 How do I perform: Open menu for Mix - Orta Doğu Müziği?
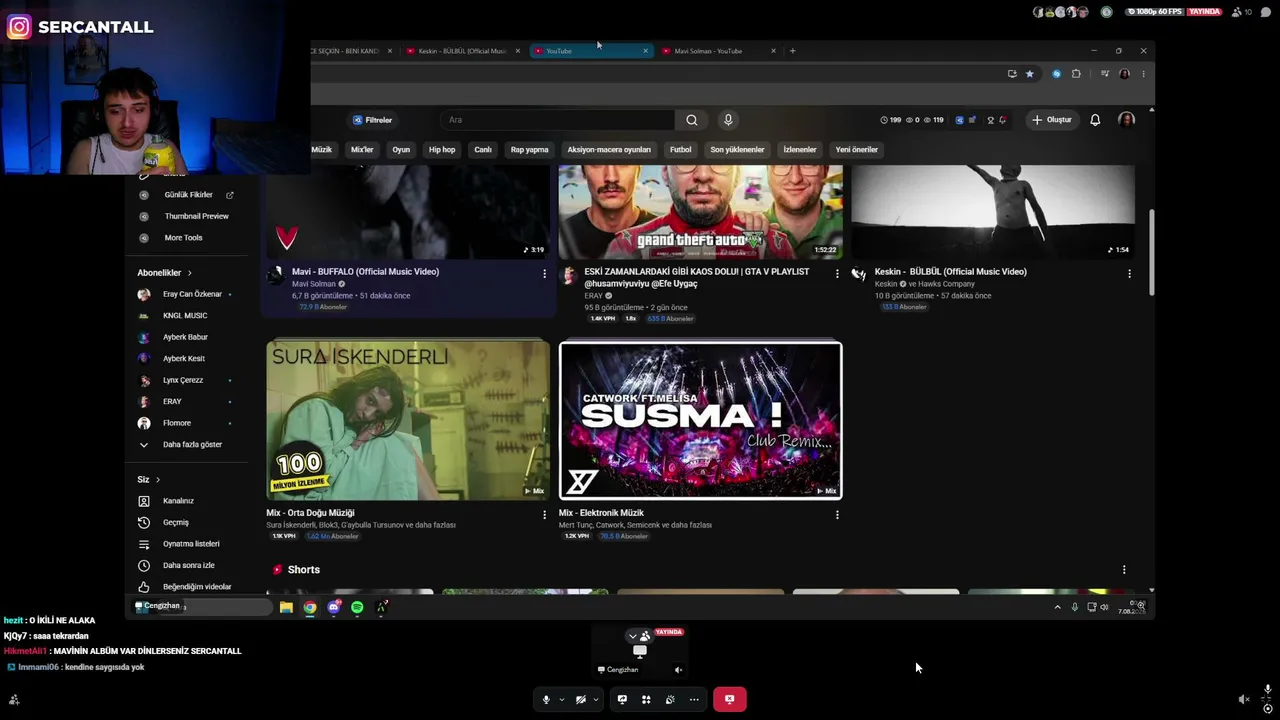tap(544, 514)
